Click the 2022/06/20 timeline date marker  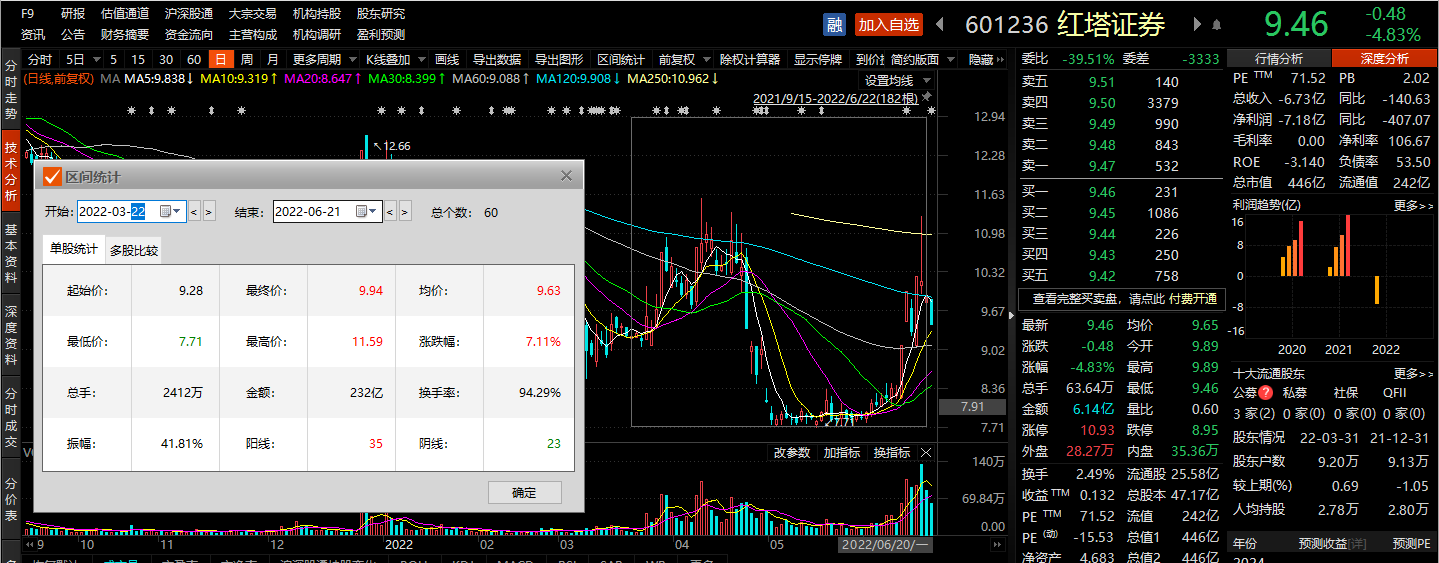(x=886, y=545)
